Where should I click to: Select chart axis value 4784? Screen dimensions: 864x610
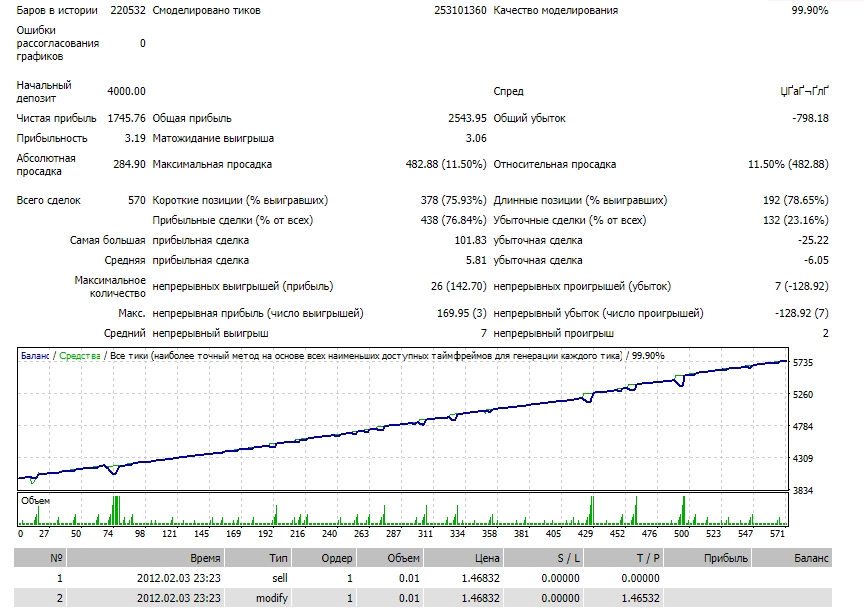point(803,427)
